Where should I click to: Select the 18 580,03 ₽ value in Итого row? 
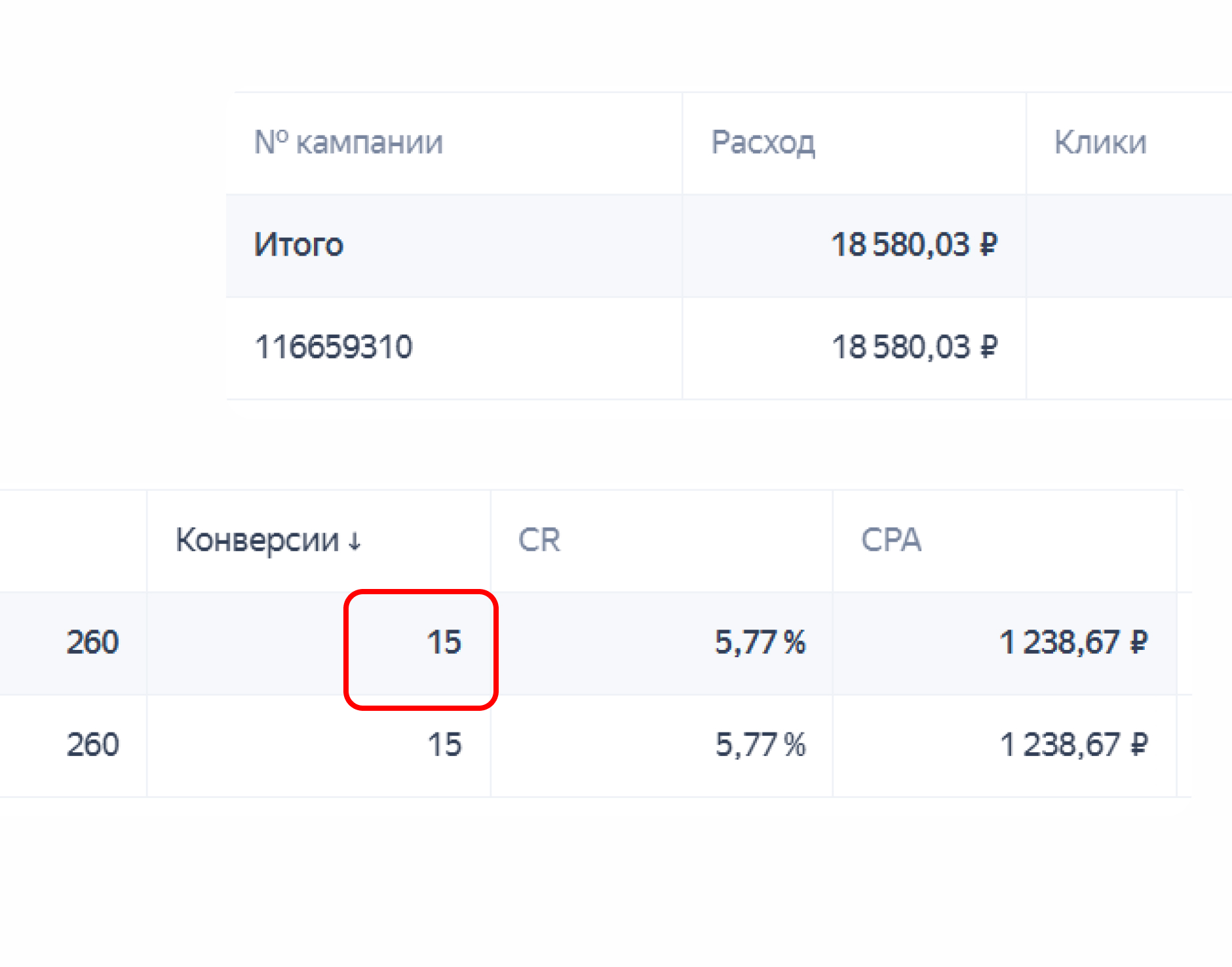[x=914, y=245]
